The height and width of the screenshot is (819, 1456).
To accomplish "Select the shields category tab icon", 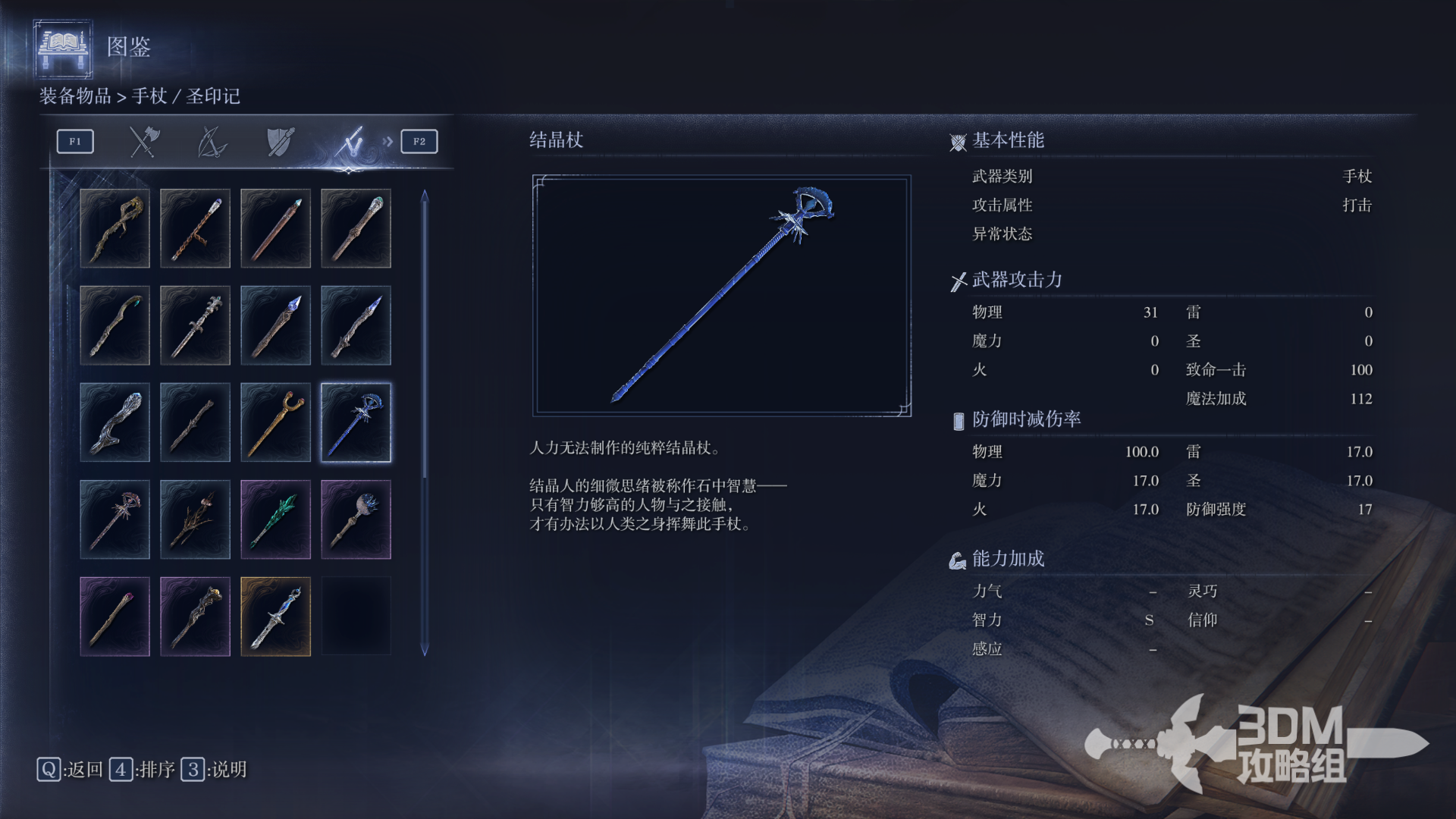I will [x=280, y=141].
